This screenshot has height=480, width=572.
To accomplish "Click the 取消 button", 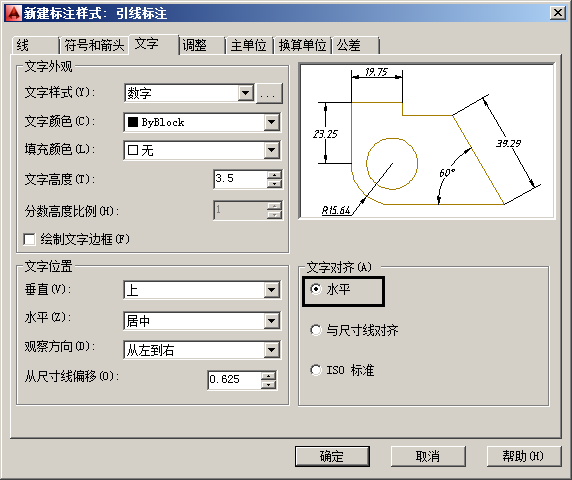I will coord(428,456).
